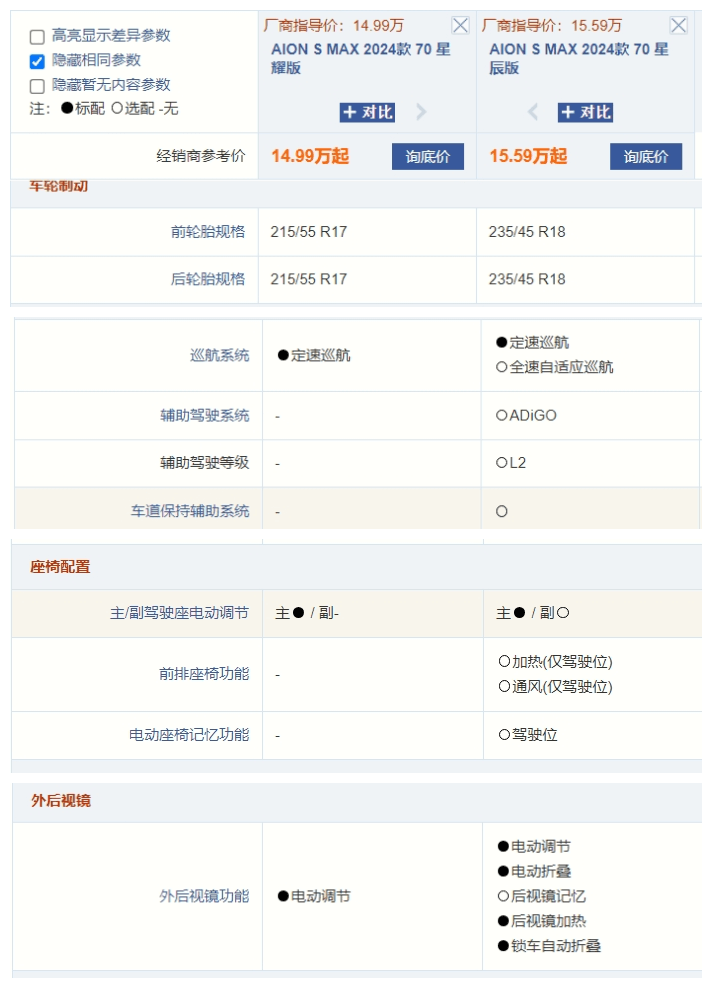Select the 车轮制动 section header
The height and width of the screenshot is (988, 712).
point(59,187)
